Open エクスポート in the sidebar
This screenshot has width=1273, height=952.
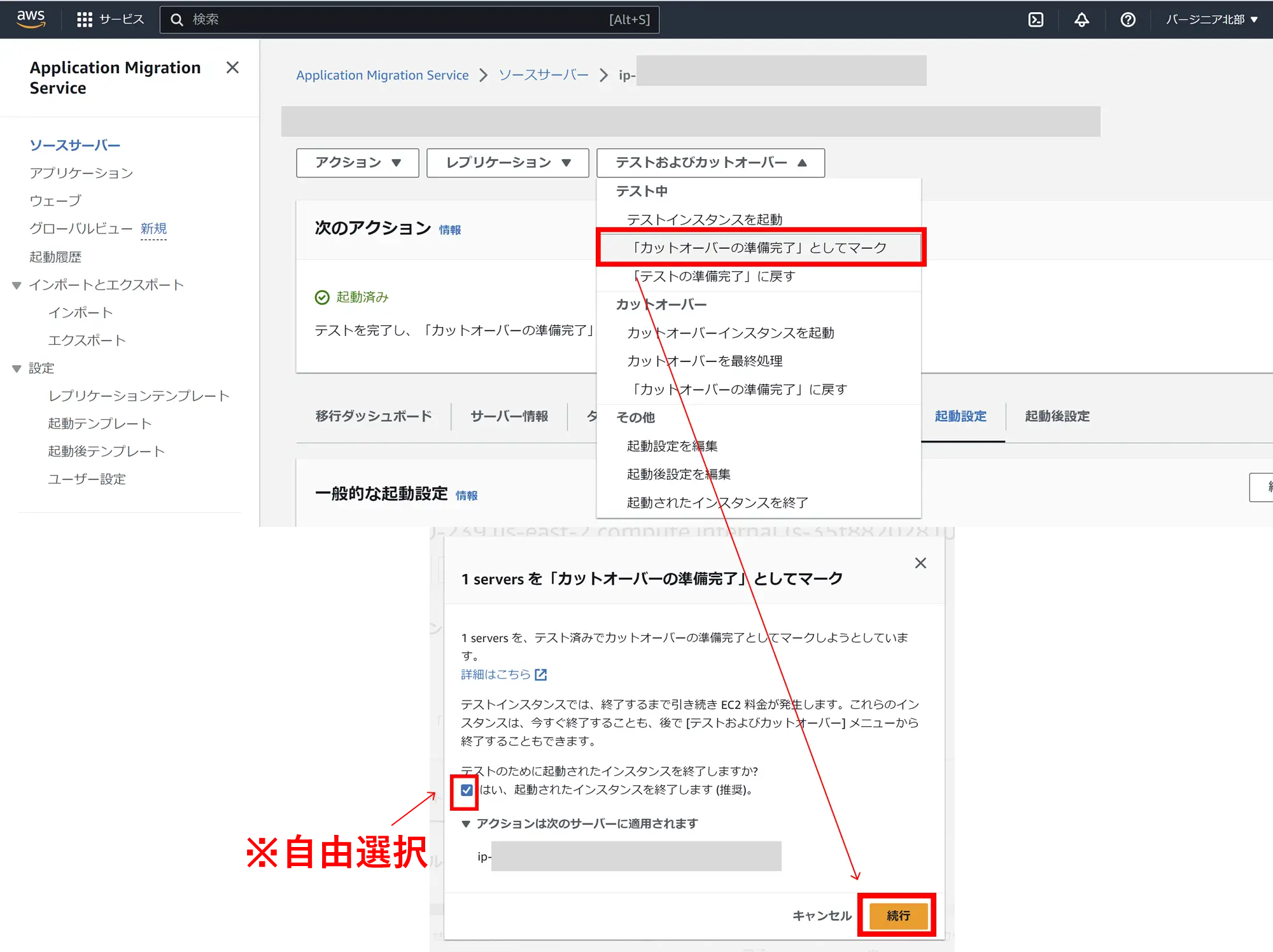87,340
